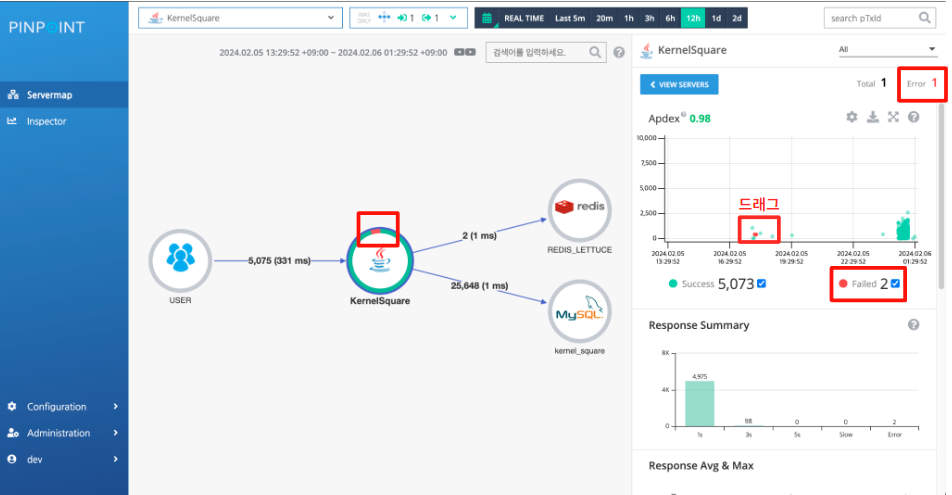
Task: Download the scatter chart image
Action: tap(872, 117)
